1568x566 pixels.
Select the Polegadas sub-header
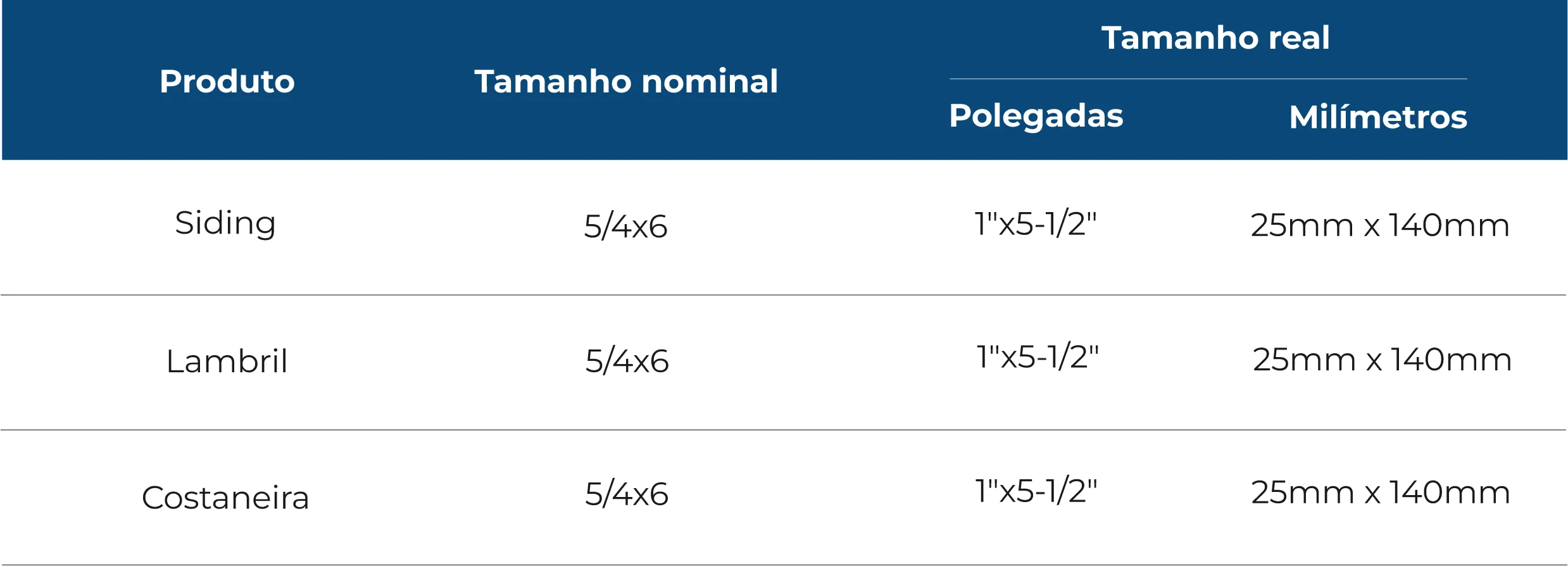coord(1036,116)
